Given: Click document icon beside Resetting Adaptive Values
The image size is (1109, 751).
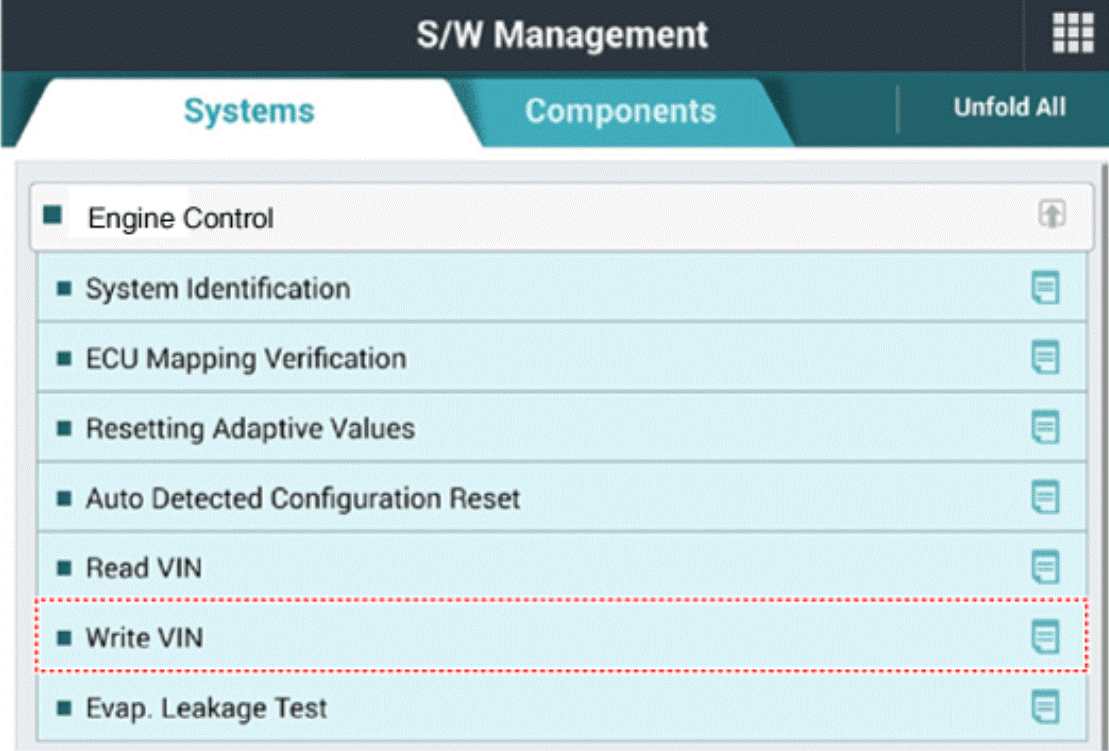Looking at the screenshot, I should click(1045, 428).
